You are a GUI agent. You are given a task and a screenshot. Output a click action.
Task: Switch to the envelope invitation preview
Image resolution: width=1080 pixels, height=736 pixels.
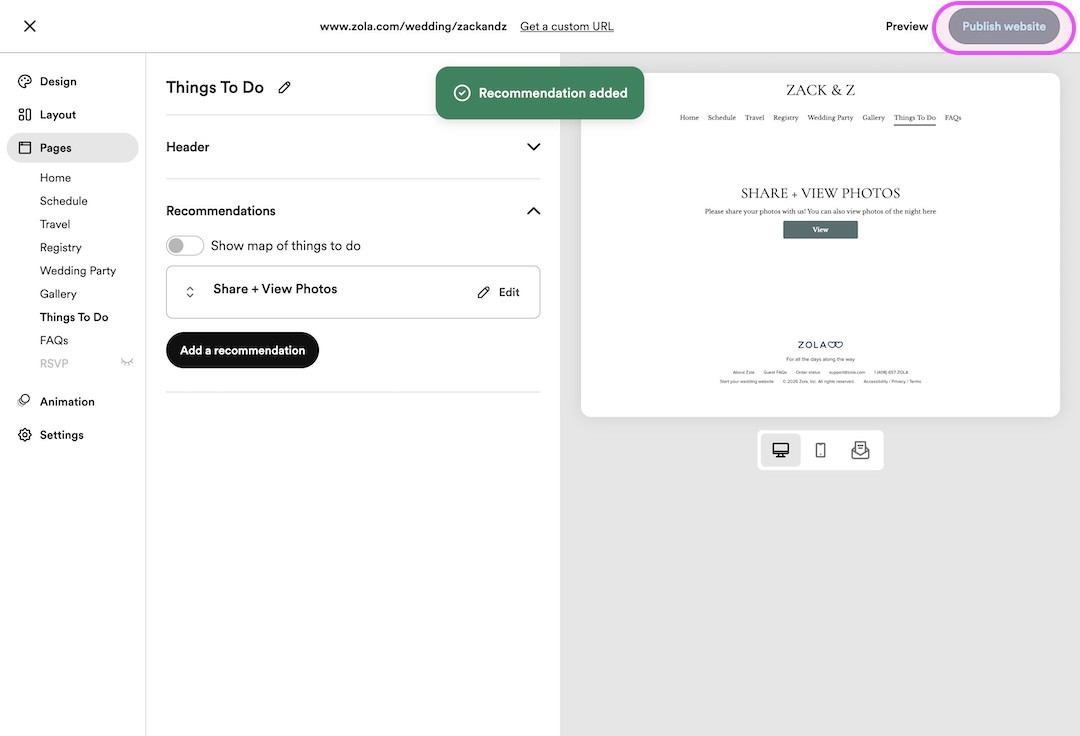[860, 450]
